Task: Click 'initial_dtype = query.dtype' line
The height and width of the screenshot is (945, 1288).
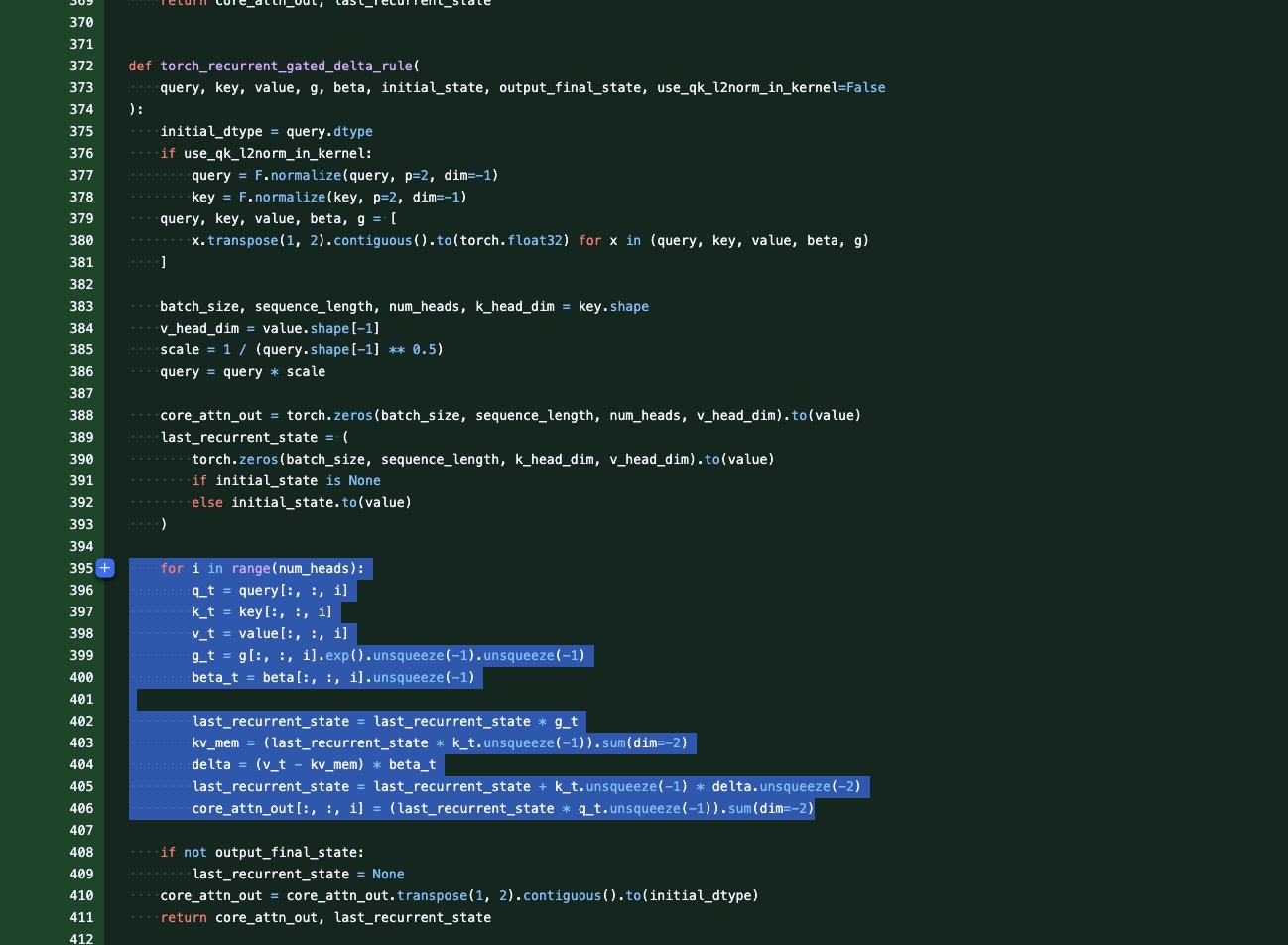Action: 267,131
